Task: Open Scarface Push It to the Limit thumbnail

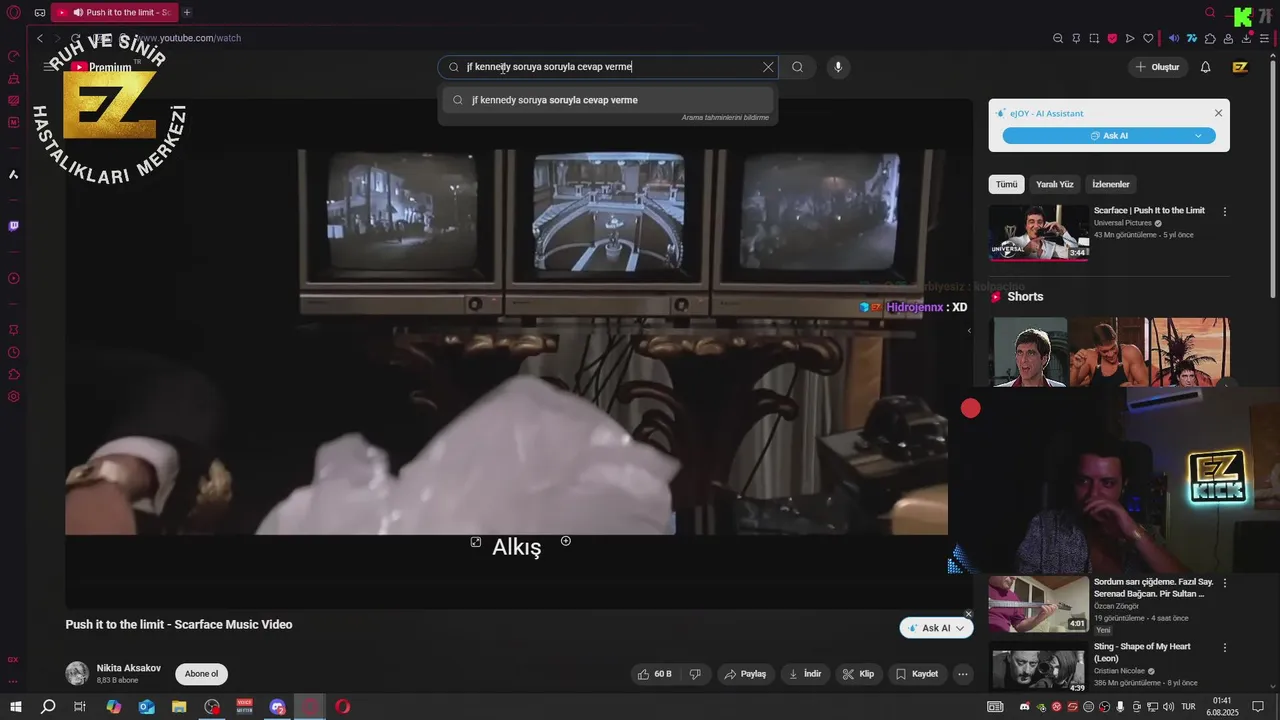Action: [x=1039, y=233]
